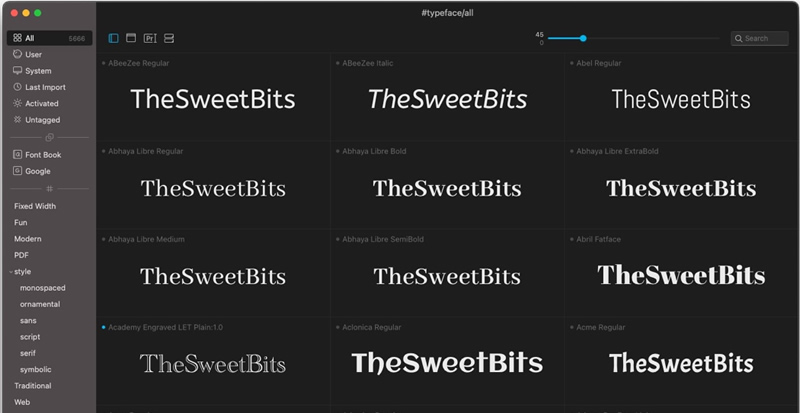Select the Abel Regular preview
800x413 pixels.
click(x=681, y=99)
